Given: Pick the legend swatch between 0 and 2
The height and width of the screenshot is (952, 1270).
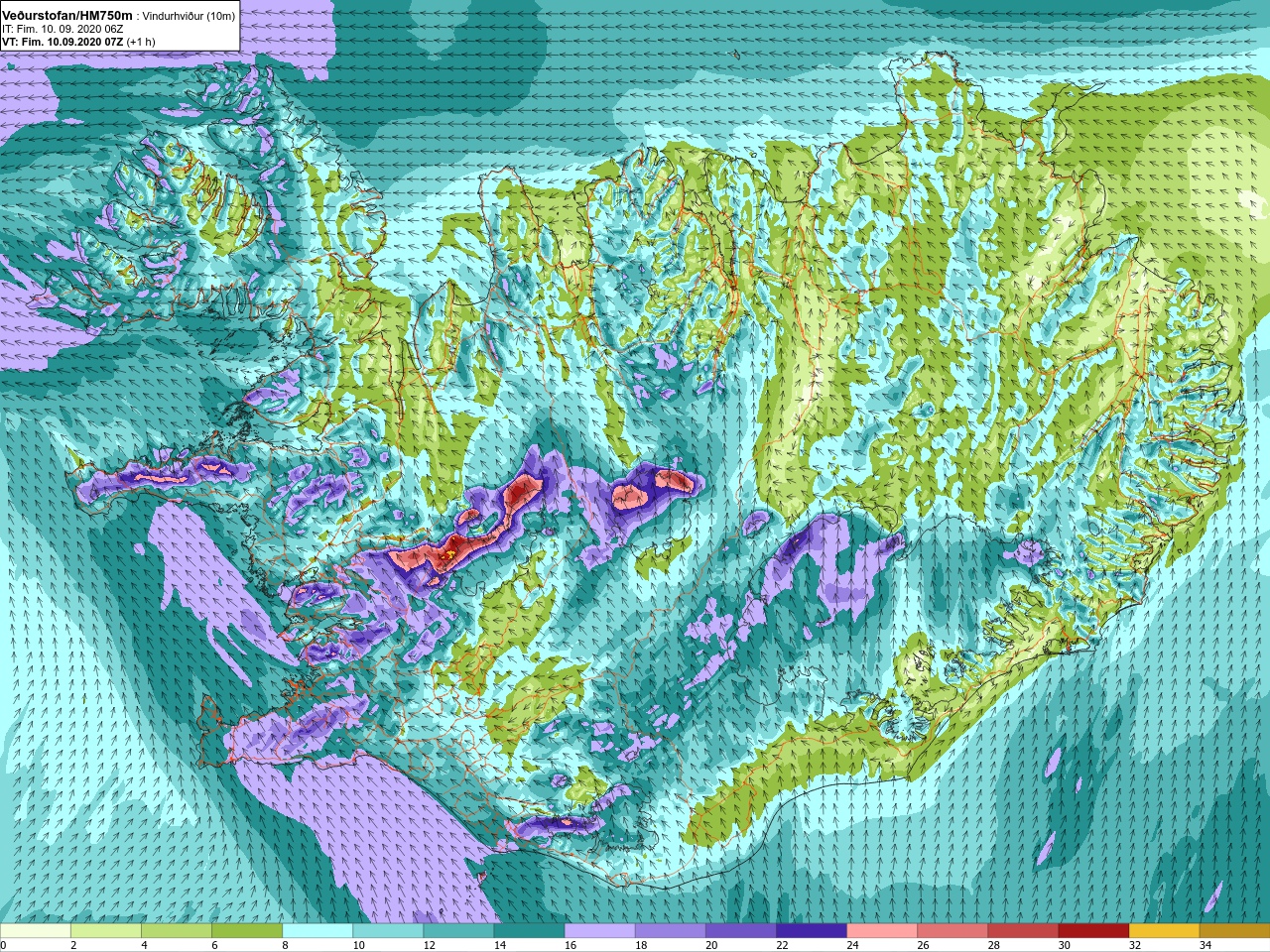Looking at the screenshot, I should tap(36, 931).
